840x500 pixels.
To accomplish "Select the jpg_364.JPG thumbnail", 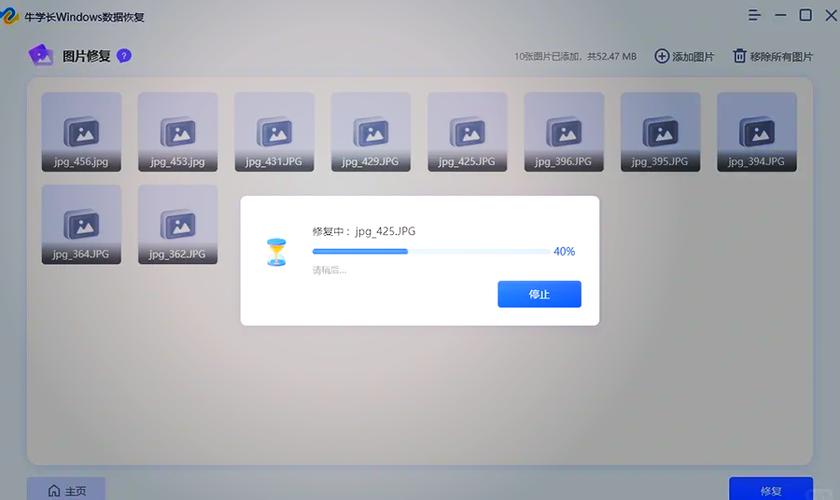I will click(81, 225).
